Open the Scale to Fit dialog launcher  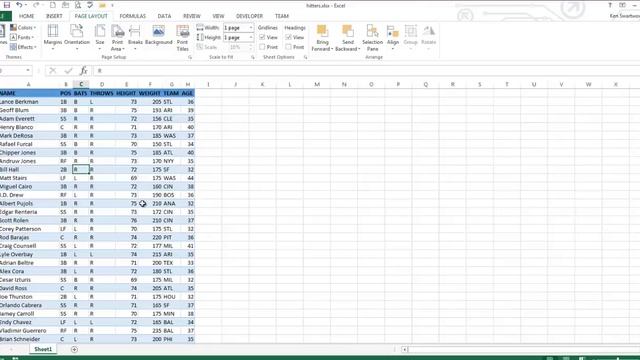(x=253, y=58)
